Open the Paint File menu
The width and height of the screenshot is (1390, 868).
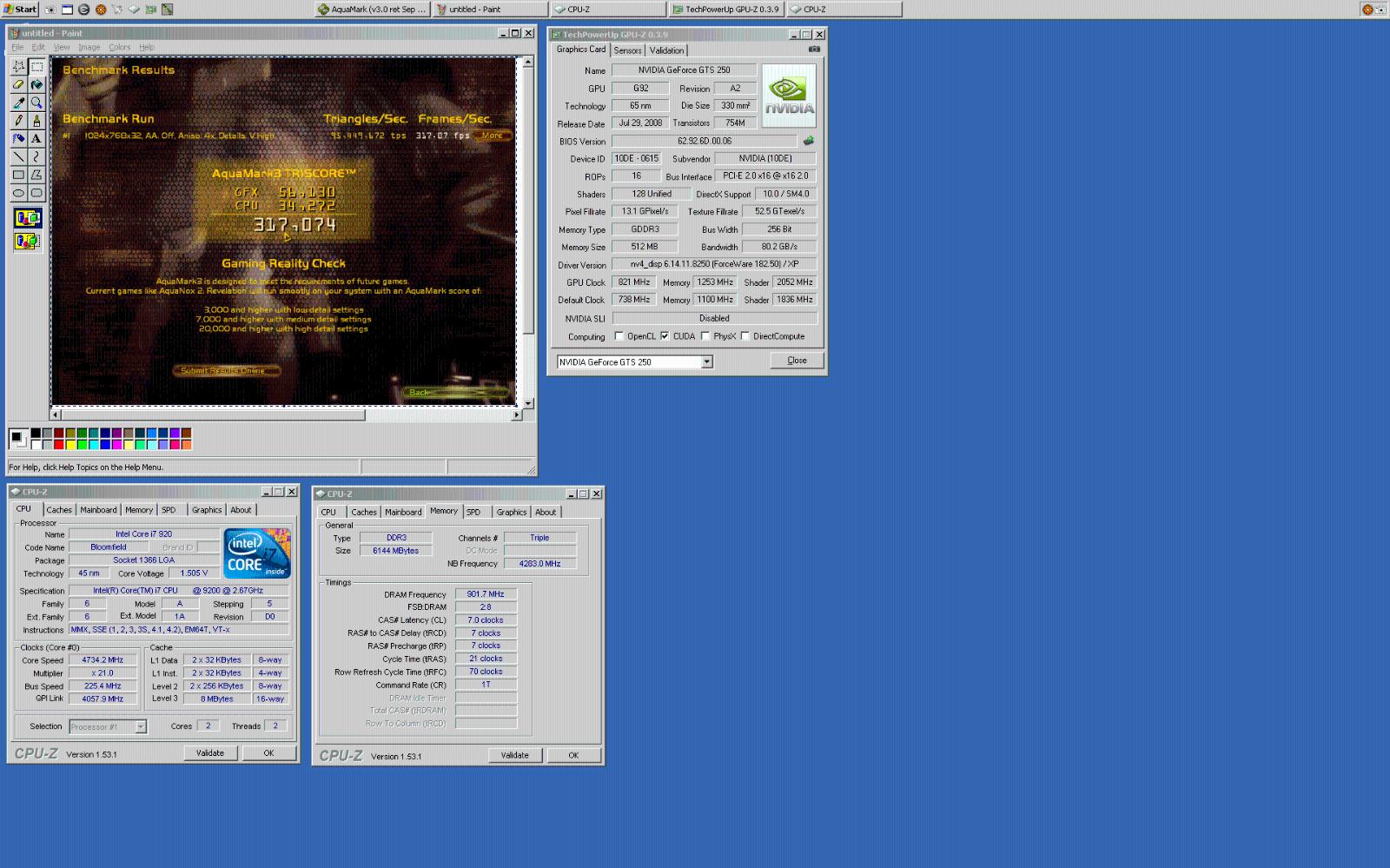click(x=17, y=47)
